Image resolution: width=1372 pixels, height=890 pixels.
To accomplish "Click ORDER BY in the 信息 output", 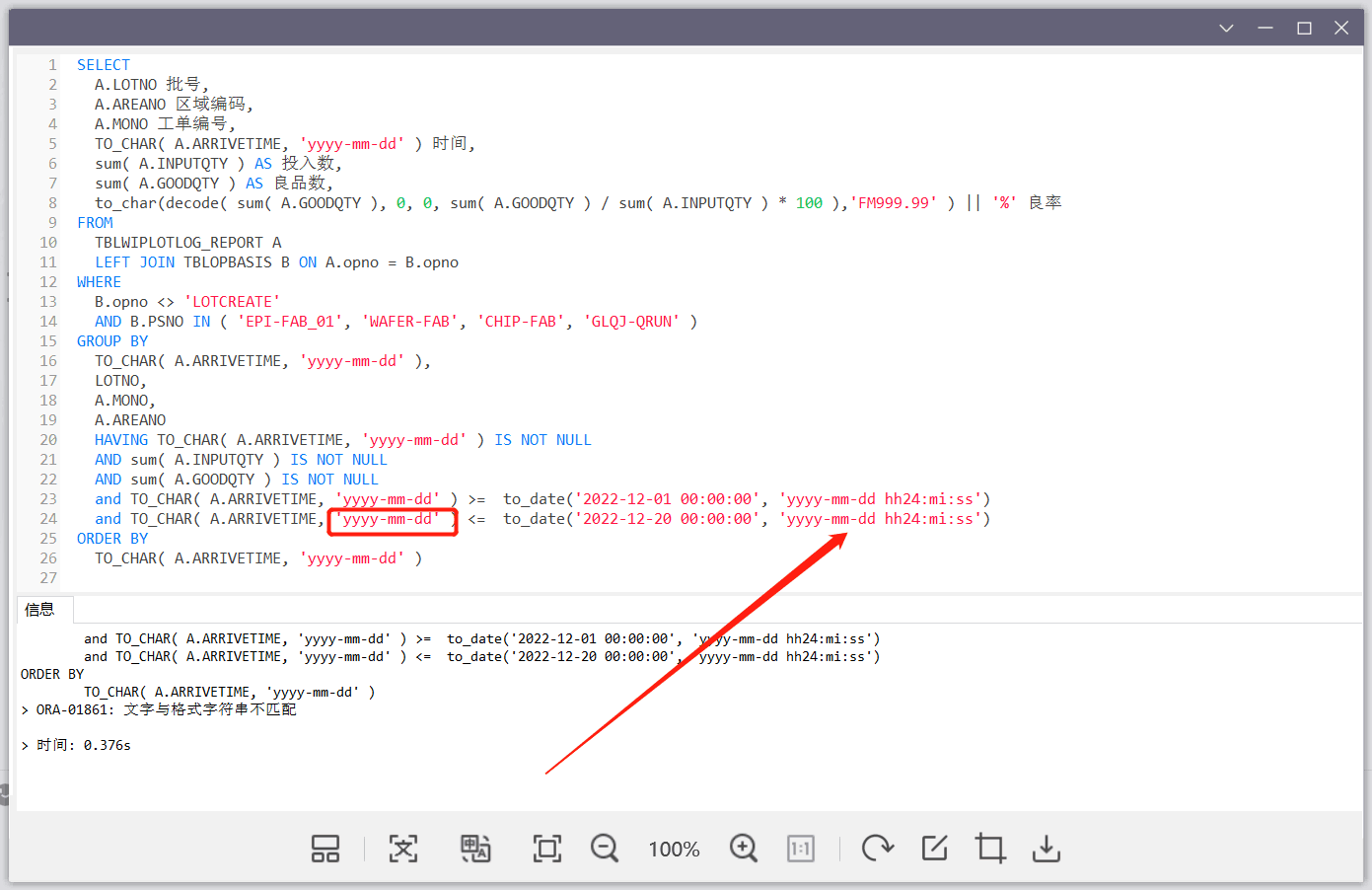I will 52,674.
